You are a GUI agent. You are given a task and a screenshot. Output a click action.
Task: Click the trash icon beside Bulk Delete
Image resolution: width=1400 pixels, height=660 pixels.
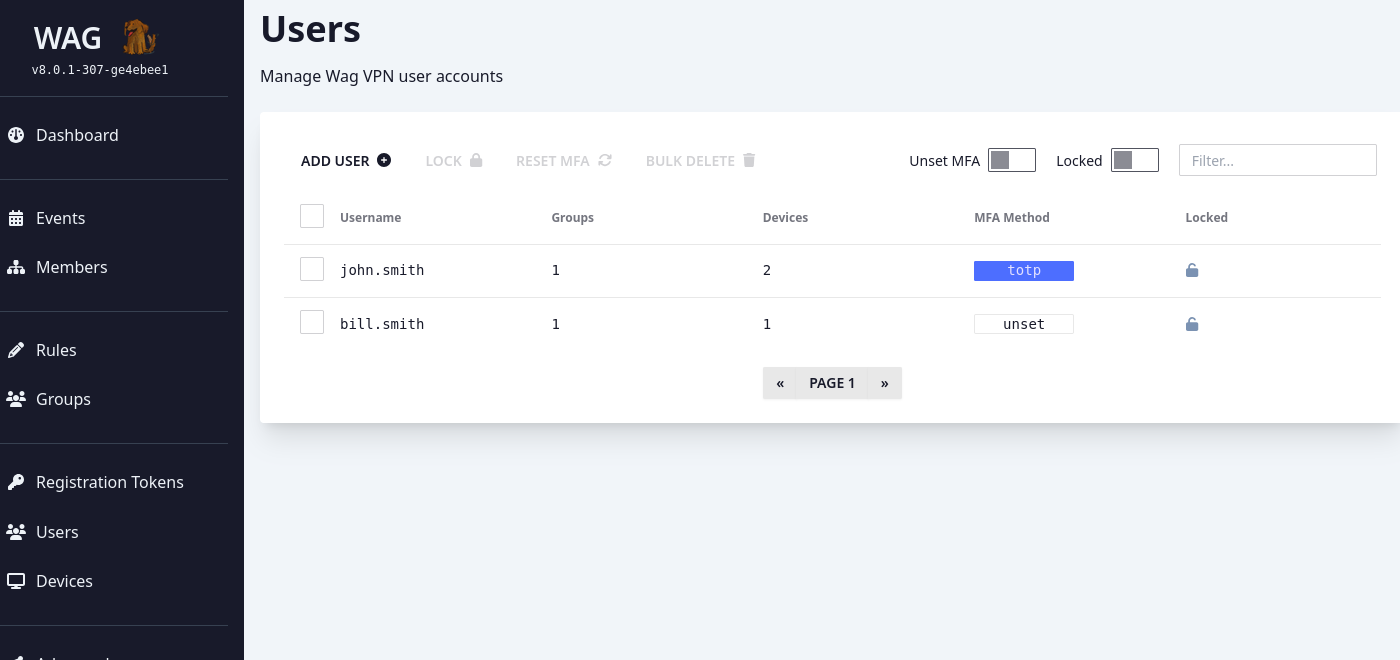[x=749, y=160]
